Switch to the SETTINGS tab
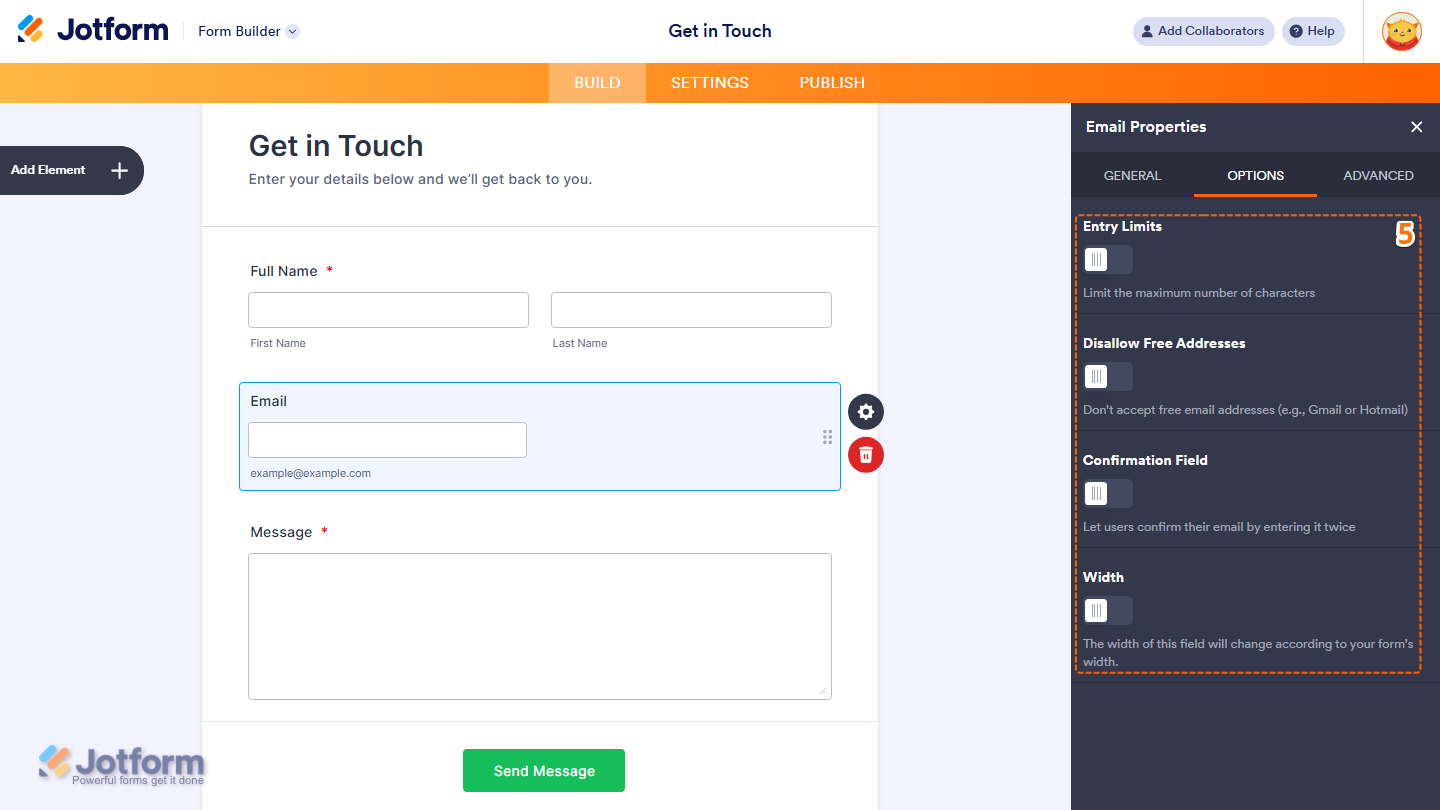Screen dimensions: 1440x810 pyautogui.click(x=709, y=83)
